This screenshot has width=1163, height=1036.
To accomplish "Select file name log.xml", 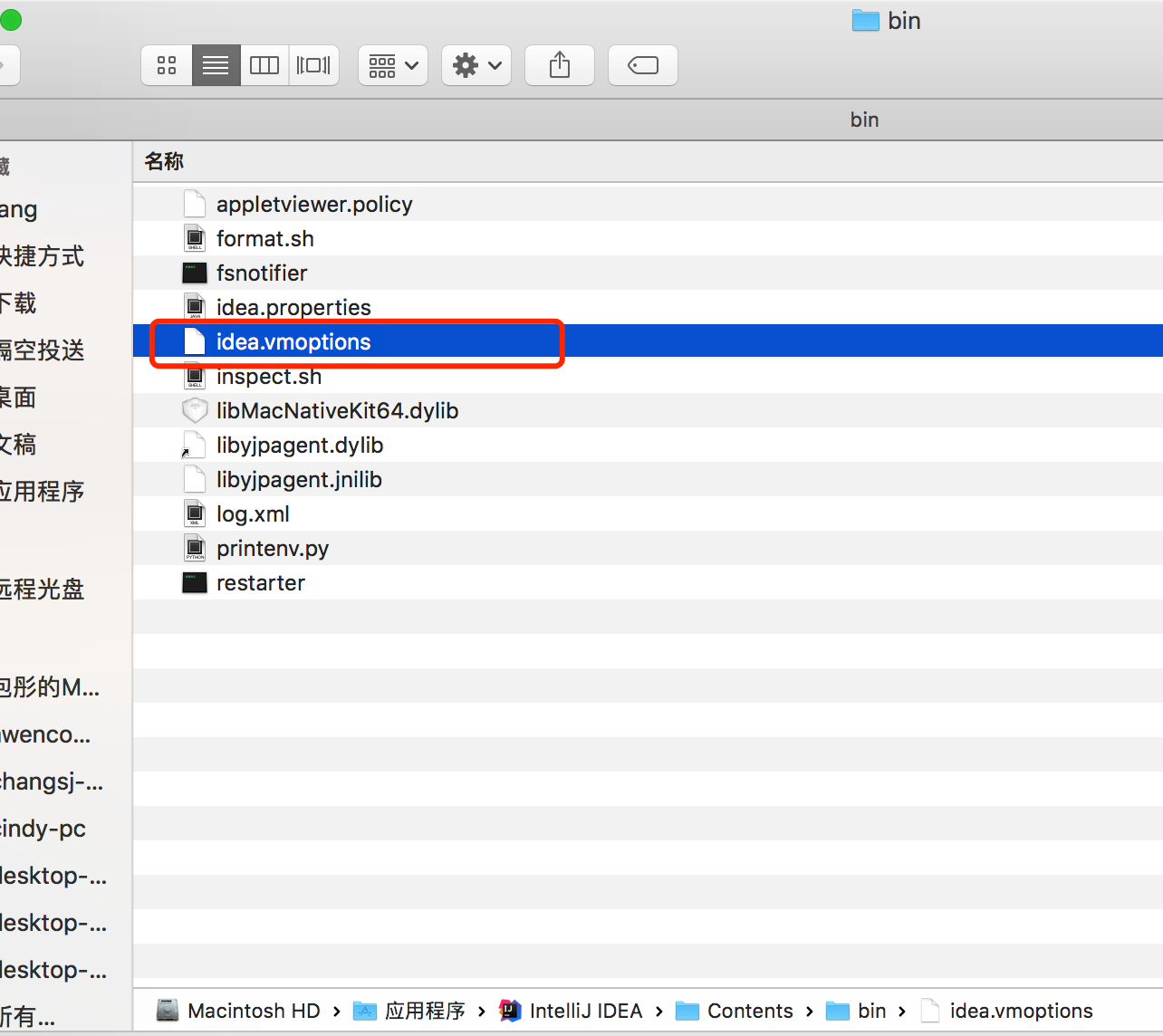I will point(253,513).
